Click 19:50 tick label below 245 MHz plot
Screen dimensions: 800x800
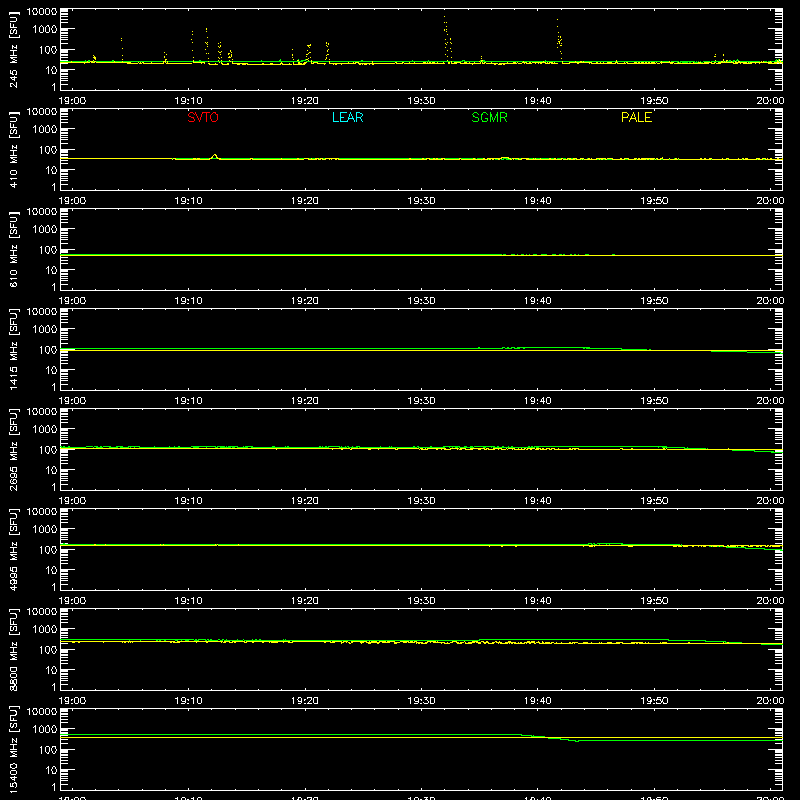point(654,101)
